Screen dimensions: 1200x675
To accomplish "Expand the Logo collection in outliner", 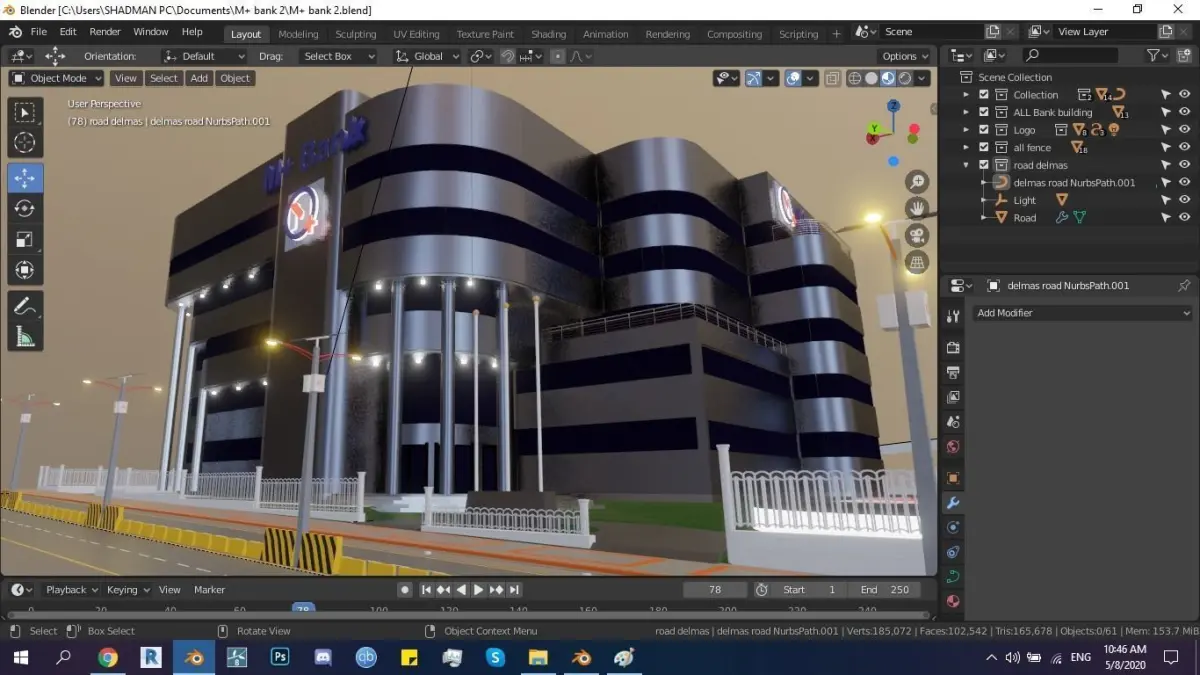I will 966,130.
